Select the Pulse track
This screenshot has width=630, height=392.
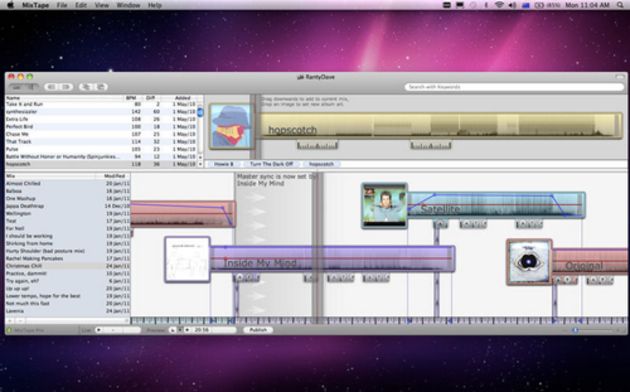101,149
